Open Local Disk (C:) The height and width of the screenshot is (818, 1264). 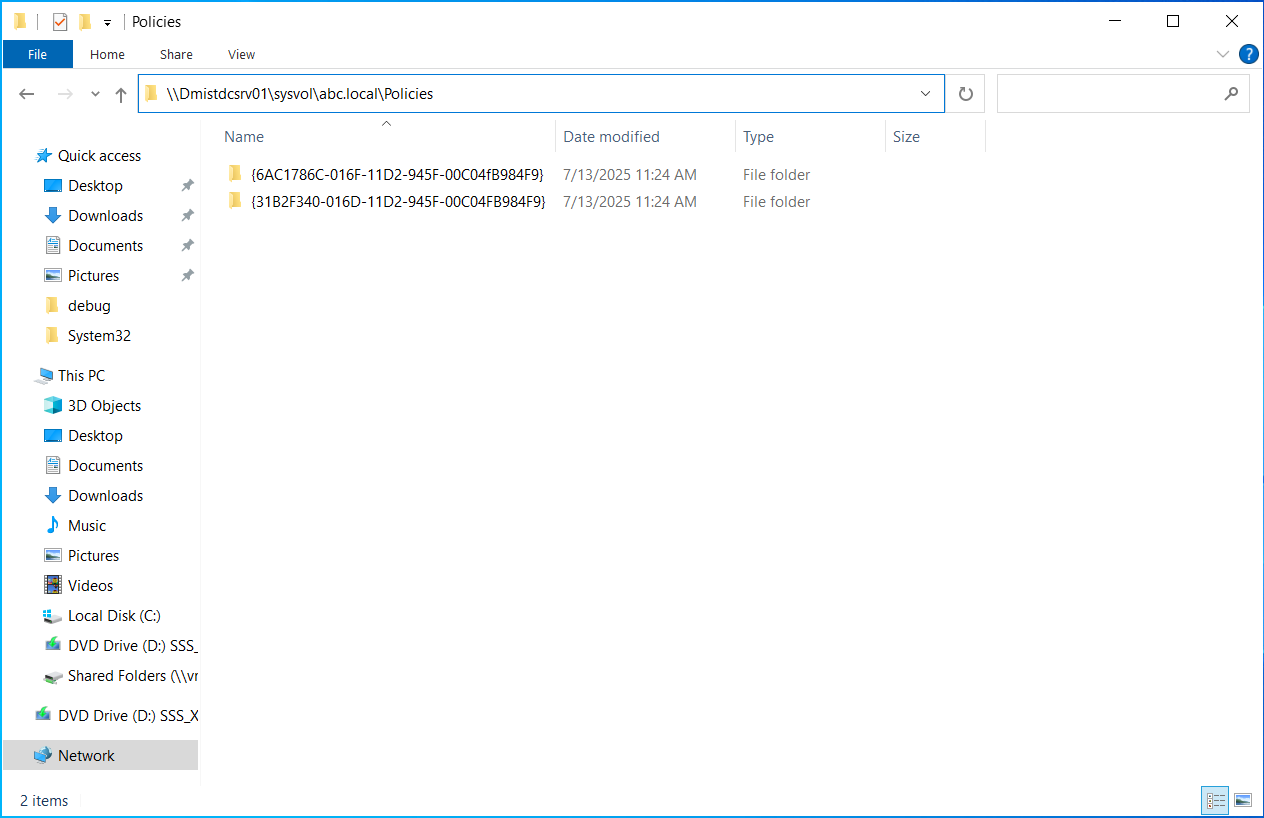click(x=114, y=616)
